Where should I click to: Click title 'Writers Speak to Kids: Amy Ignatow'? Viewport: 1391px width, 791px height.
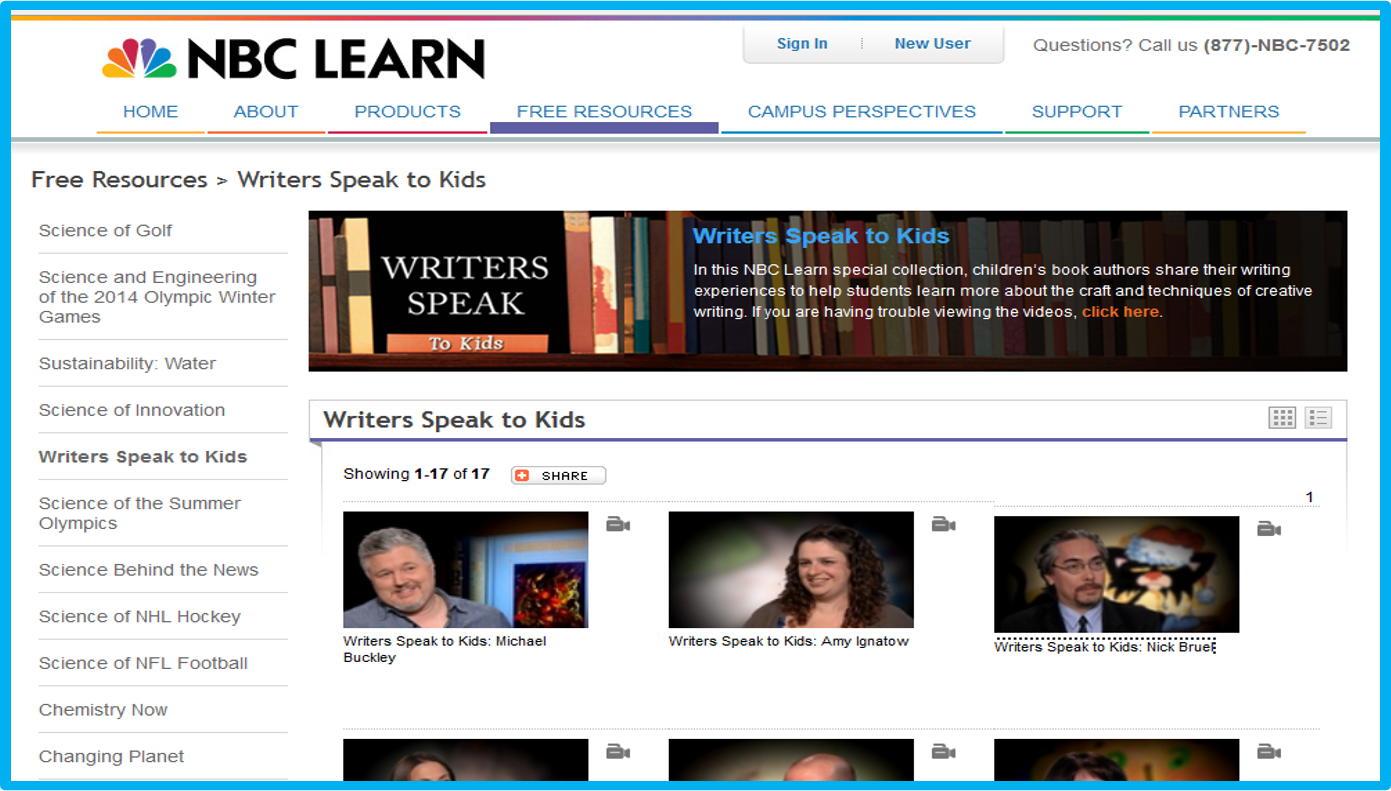(789, 641)
